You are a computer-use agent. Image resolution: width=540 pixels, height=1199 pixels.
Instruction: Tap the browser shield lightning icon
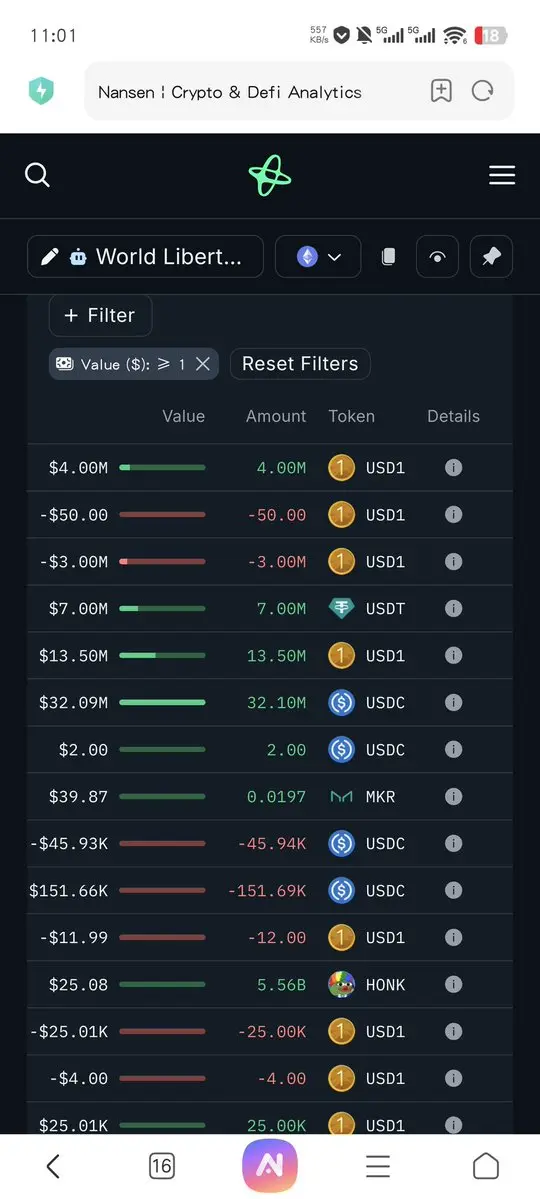[x=41, y=92]
